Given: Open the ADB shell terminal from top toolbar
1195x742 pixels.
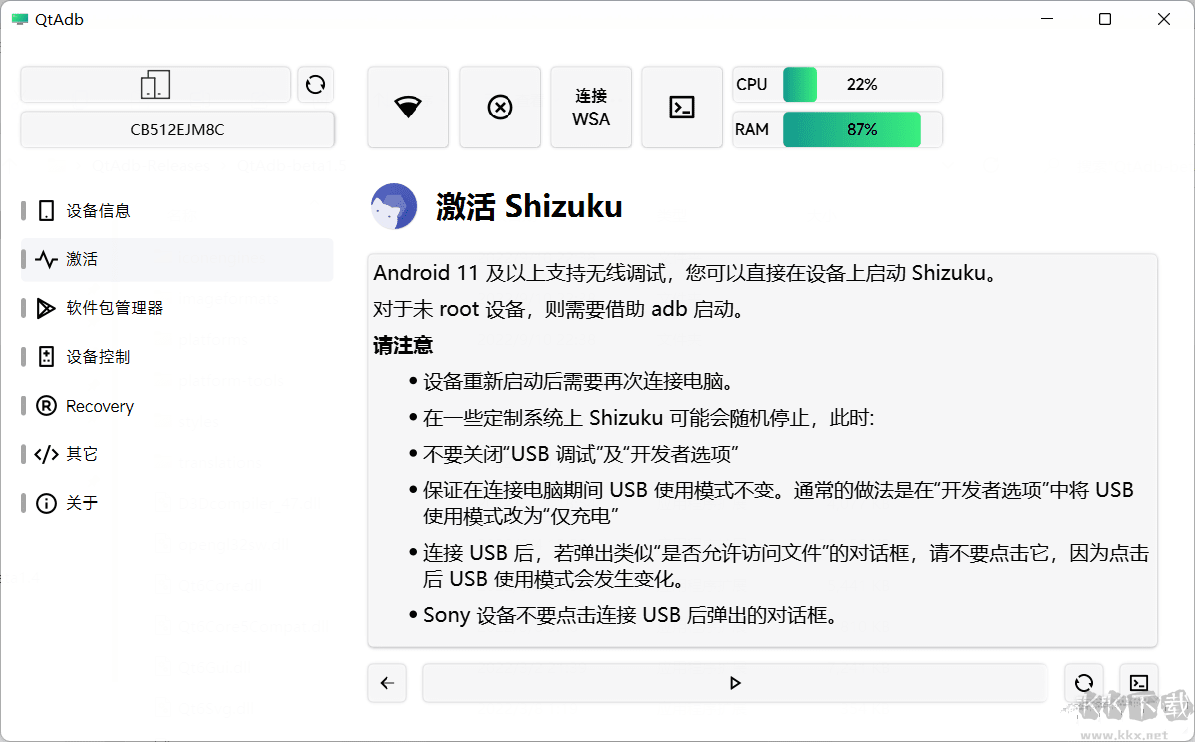Looking at the screenshot, I should click(681, 106).
